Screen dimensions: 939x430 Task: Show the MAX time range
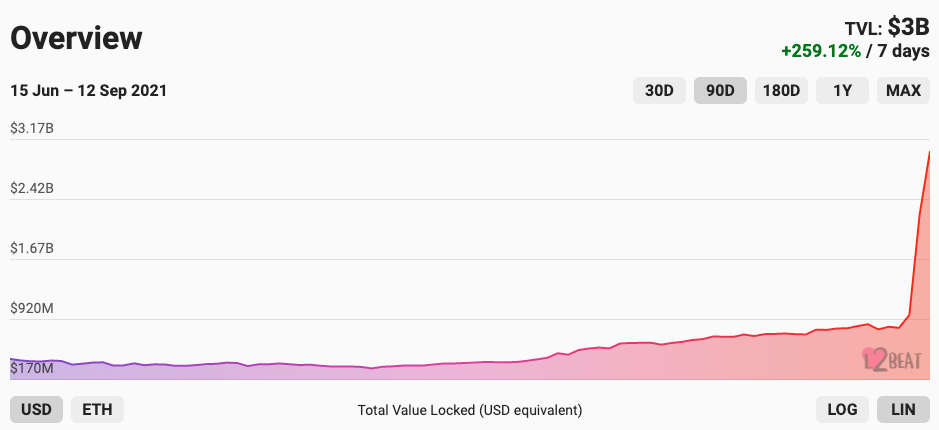pyautogui.click(x=904, y=91)
